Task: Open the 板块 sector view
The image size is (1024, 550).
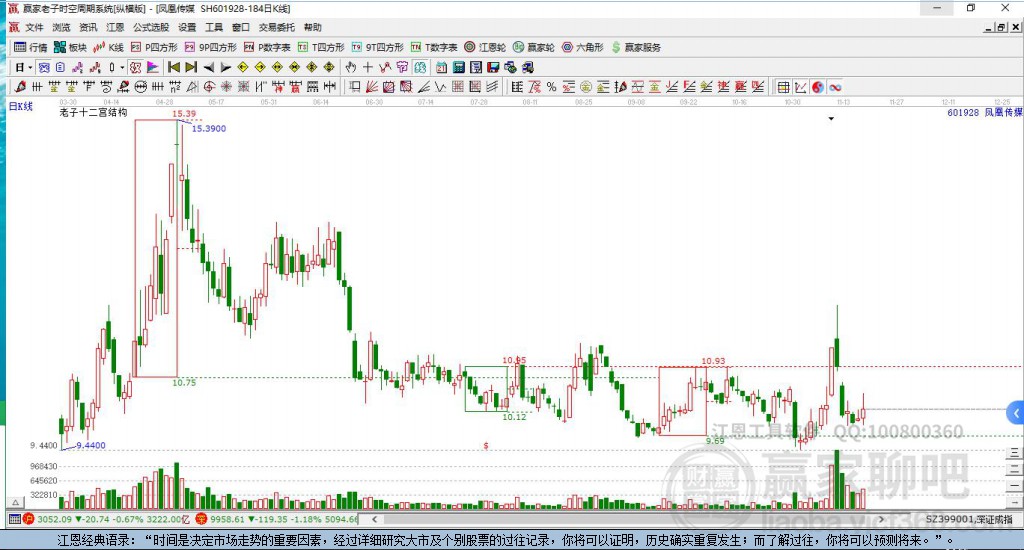Action: point(70,47)
